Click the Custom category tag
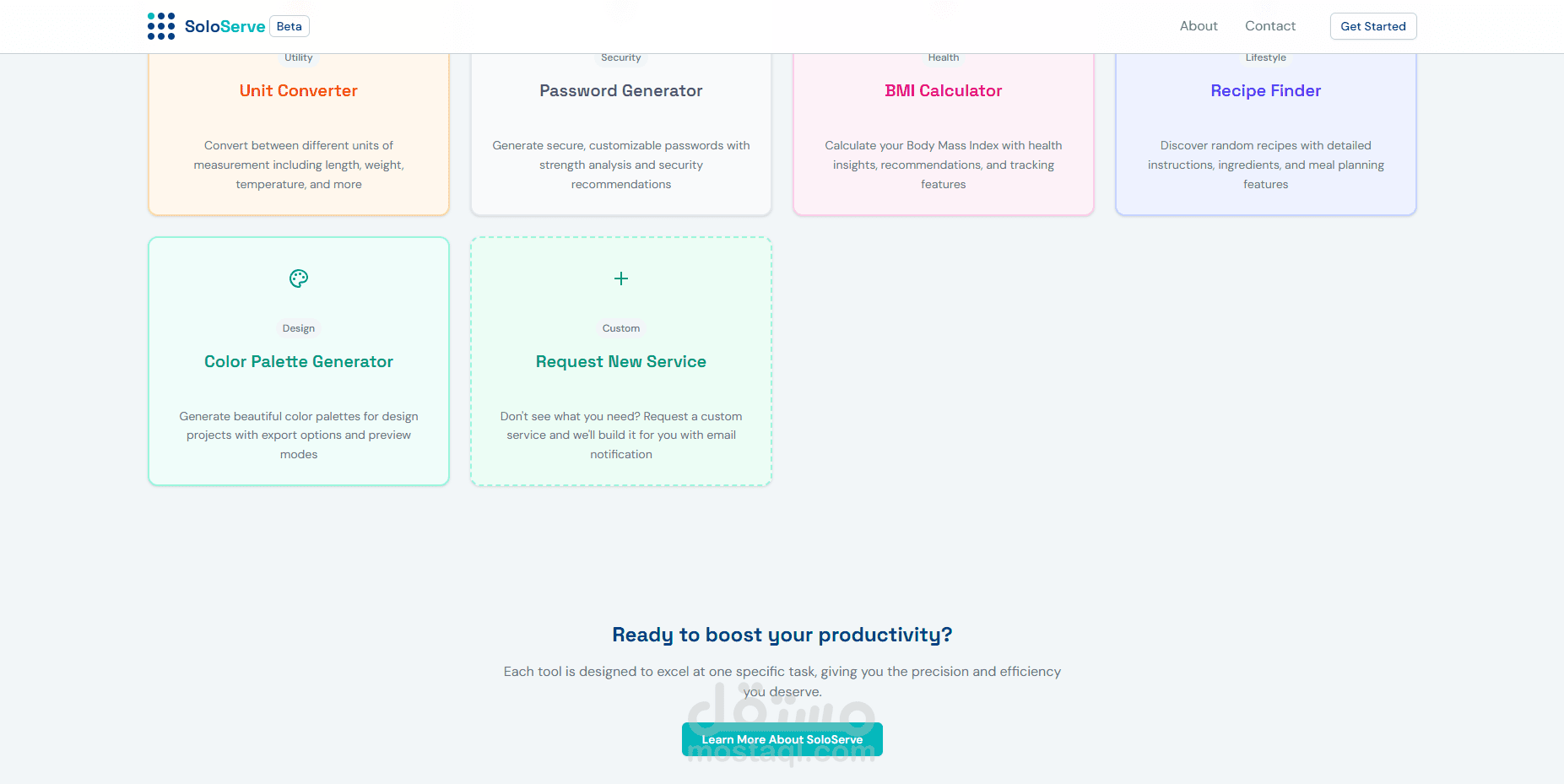The image size is (1564, 784). [x=621, y=328]
